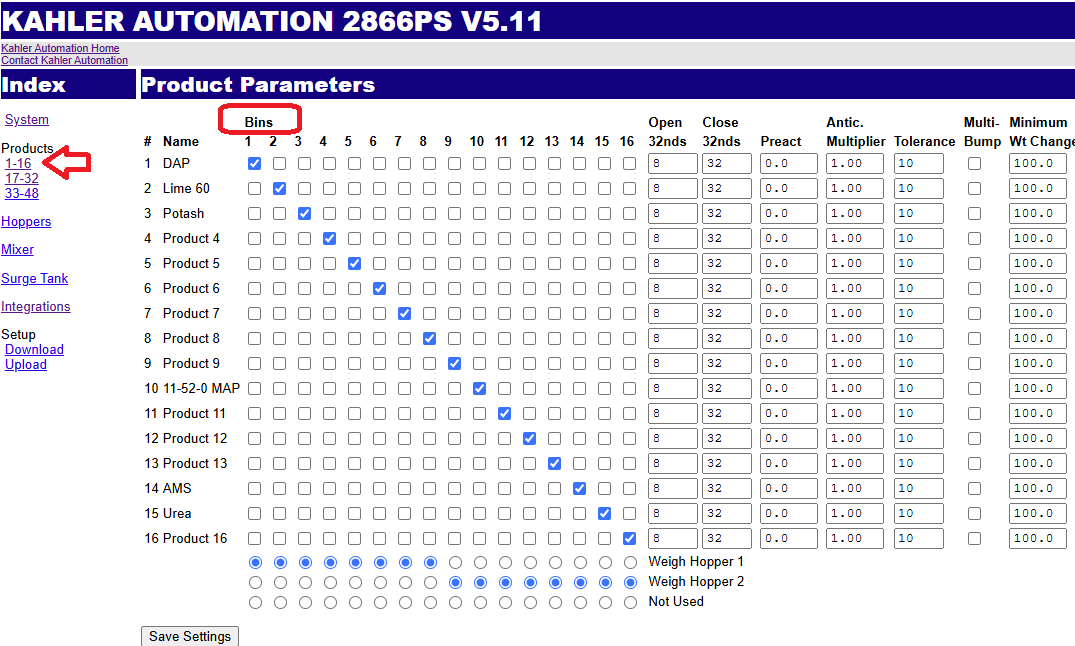
Task: Click Preact field for Product 16
Action: coord(788,539)
